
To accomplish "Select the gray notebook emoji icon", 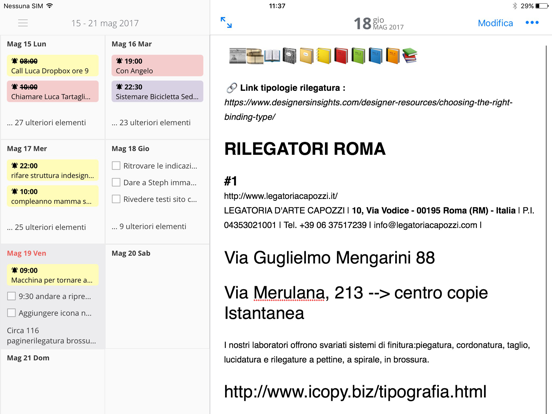I will point(289,56).
